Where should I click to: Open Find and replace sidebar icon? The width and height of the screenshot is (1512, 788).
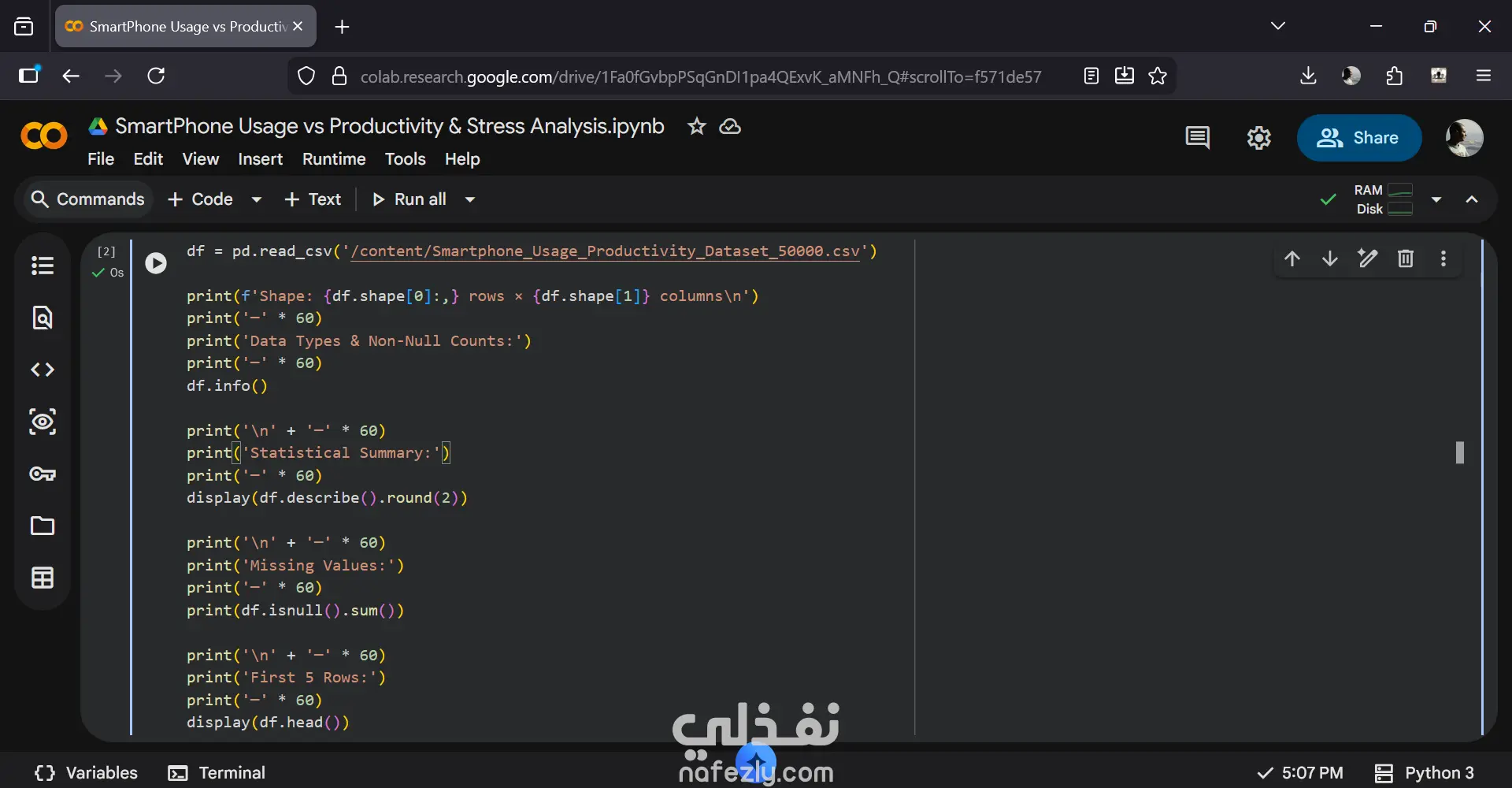43,318
